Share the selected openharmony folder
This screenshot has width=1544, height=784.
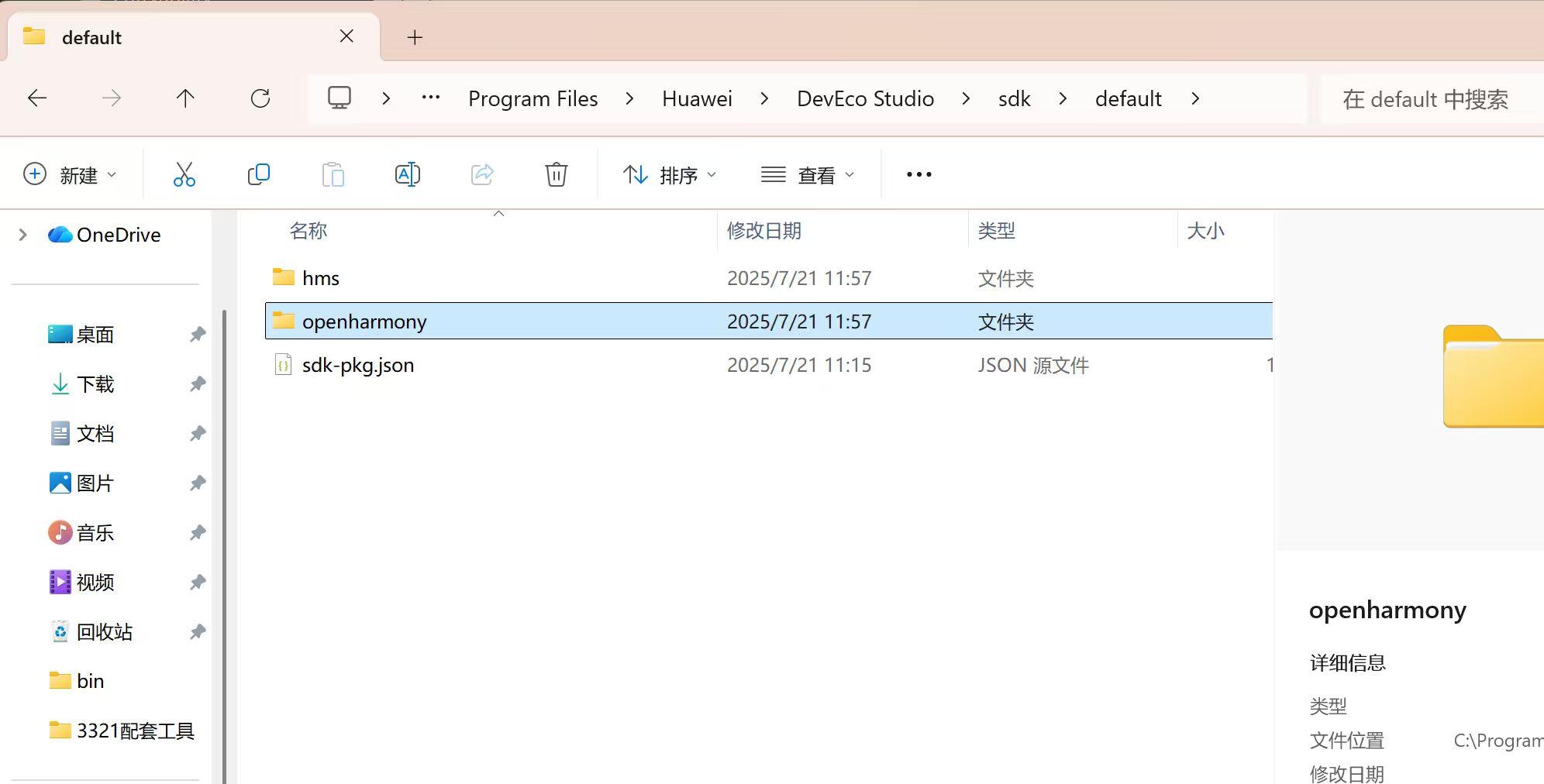point(482,174)
